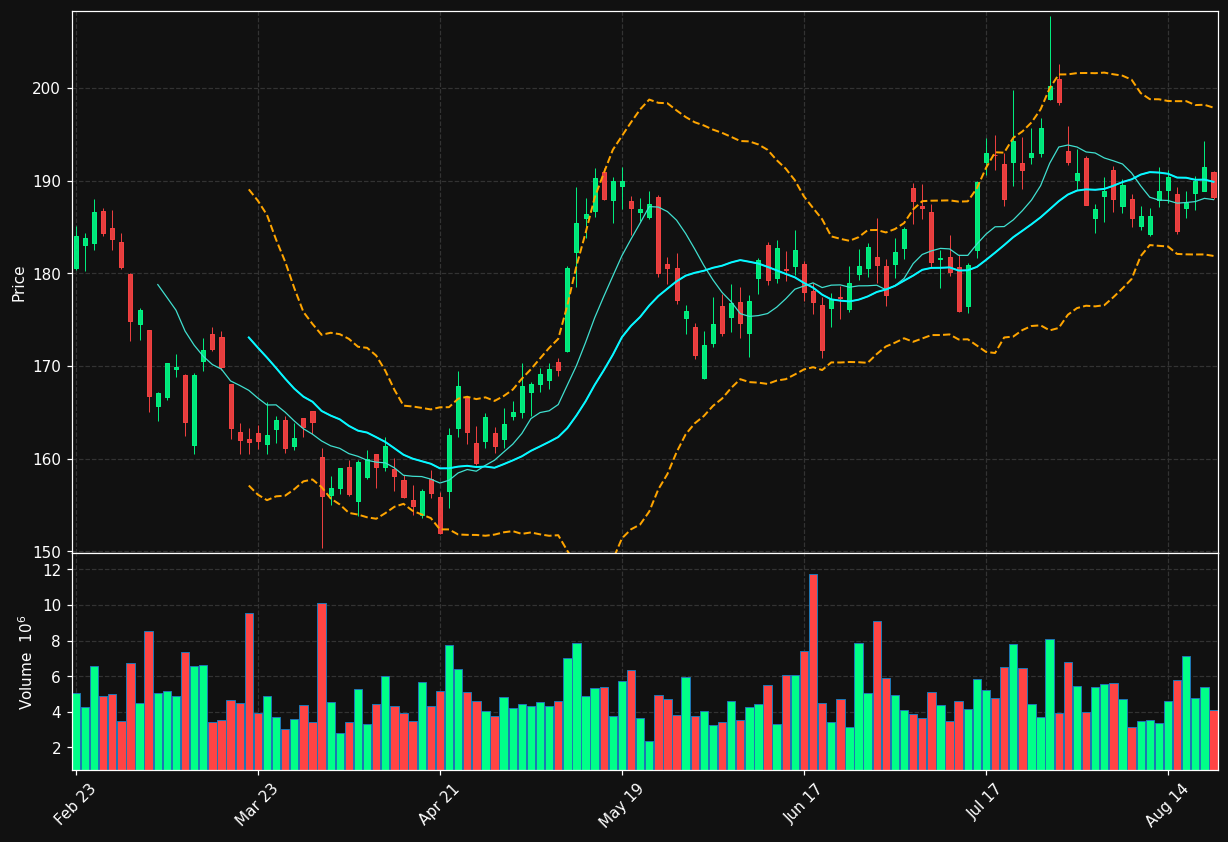Screen dimensions: 1228x842
Task: Select the 2 volume tick label
Action: click(x=56, y=748)
